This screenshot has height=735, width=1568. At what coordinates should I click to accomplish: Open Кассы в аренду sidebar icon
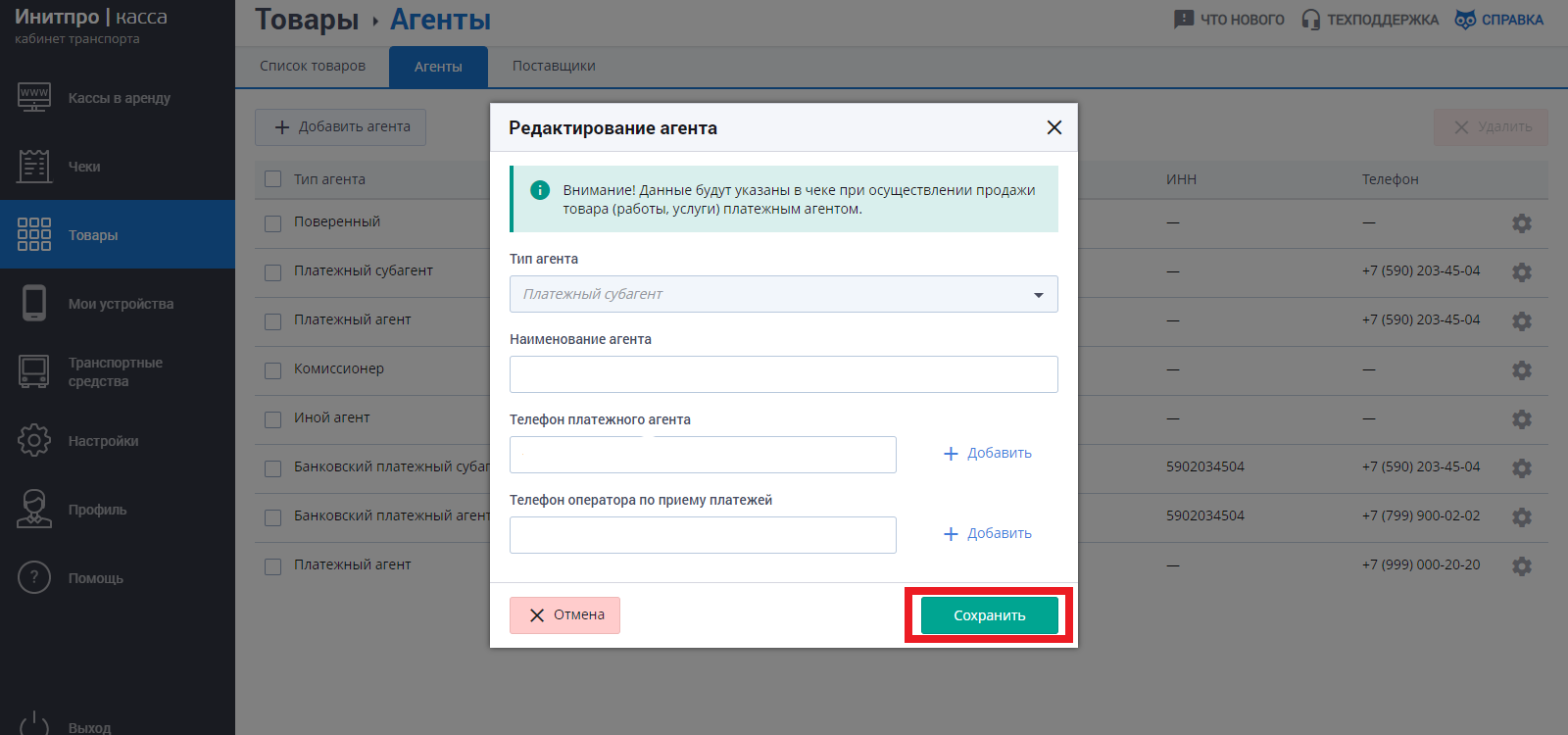click(34, 97)
